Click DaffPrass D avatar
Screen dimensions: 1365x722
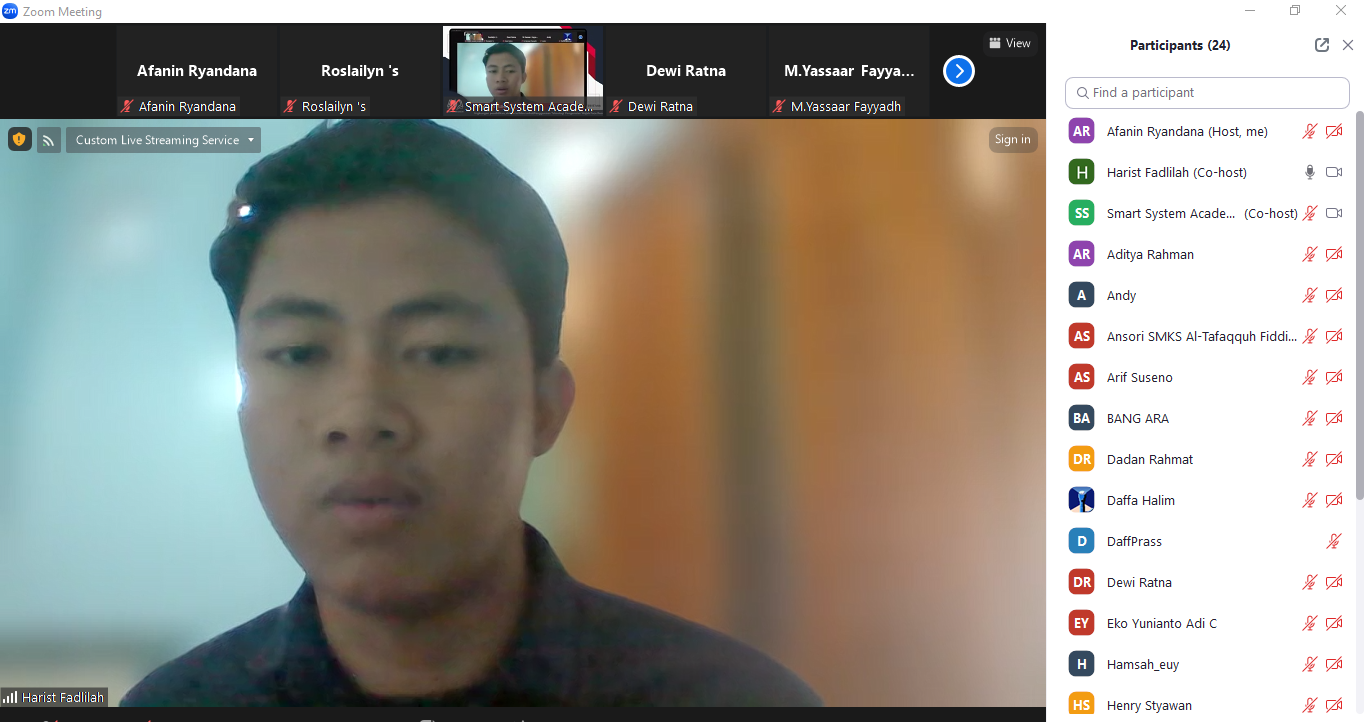coord(1081,541)
